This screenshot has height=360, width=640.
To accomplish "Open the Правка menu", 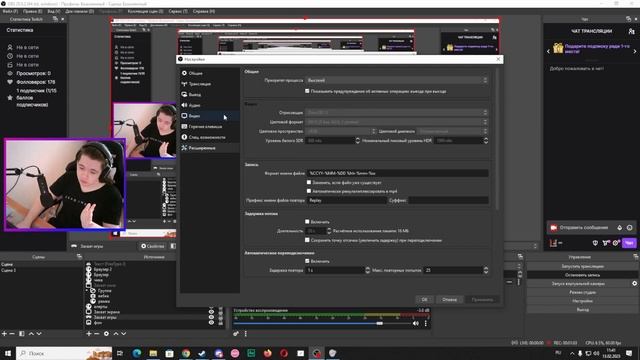I will coord(32,11).
